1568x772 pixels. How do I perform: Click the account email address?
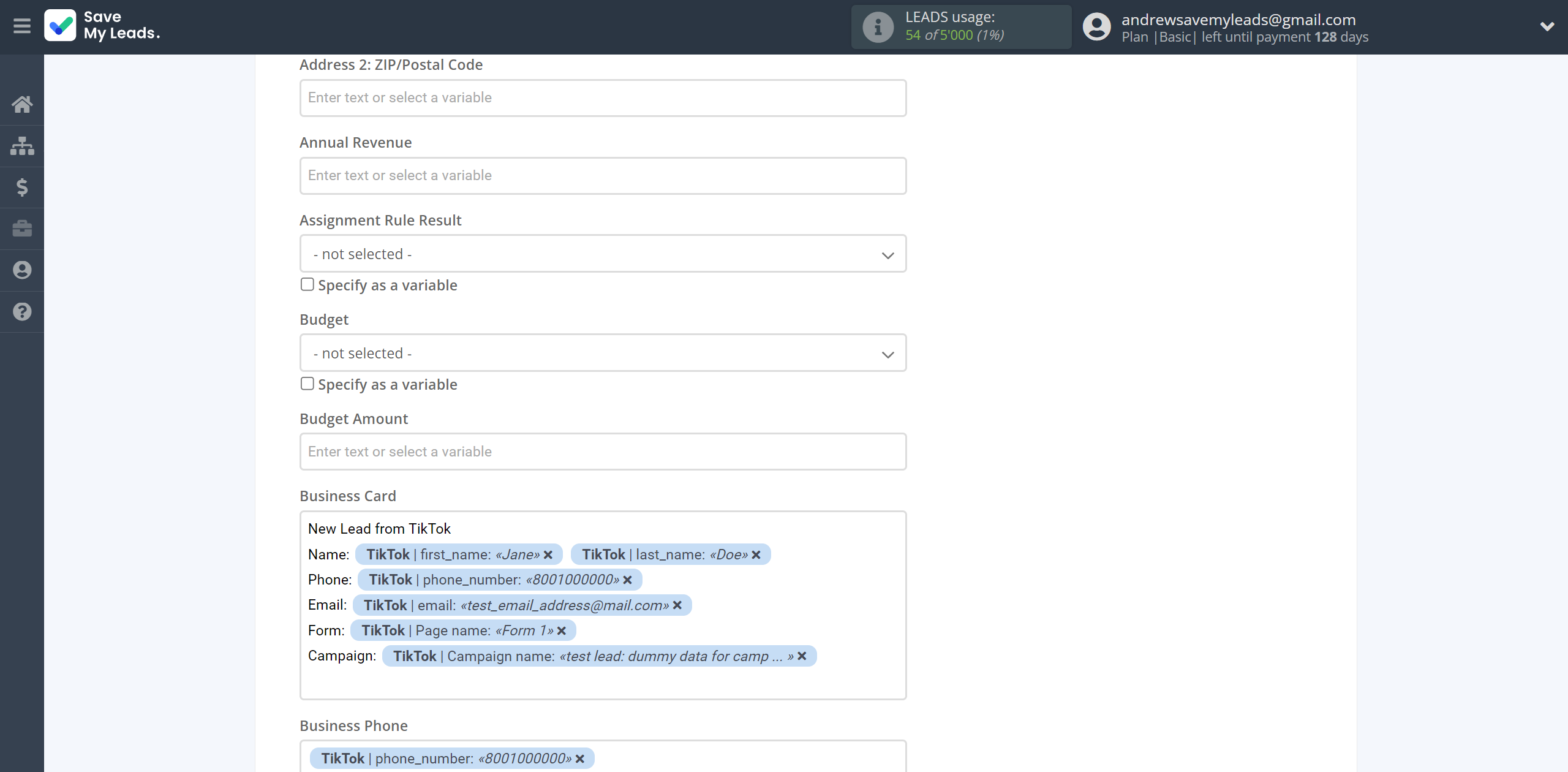click(x=1238, y=20)
